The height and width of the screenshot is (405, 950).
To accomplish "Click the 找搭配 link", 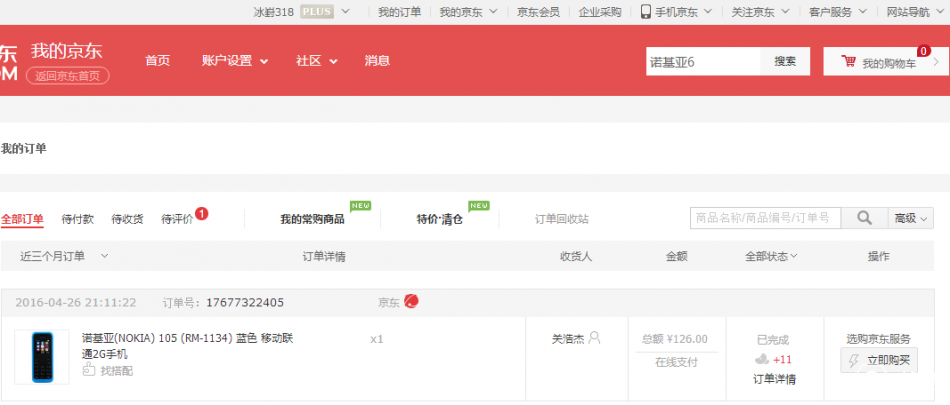I will click(116, 370).
